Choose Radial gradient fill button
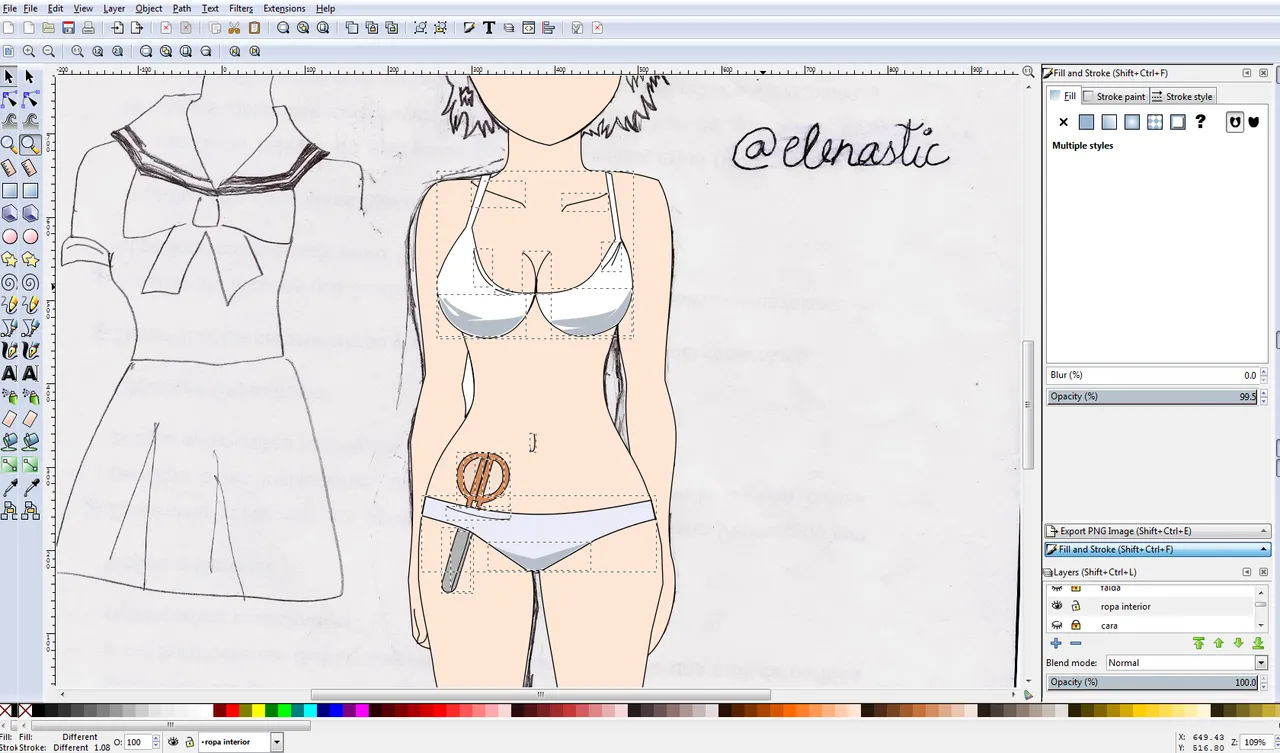1280x753 pixels. pyautogui.click(x=1132, y=122)
